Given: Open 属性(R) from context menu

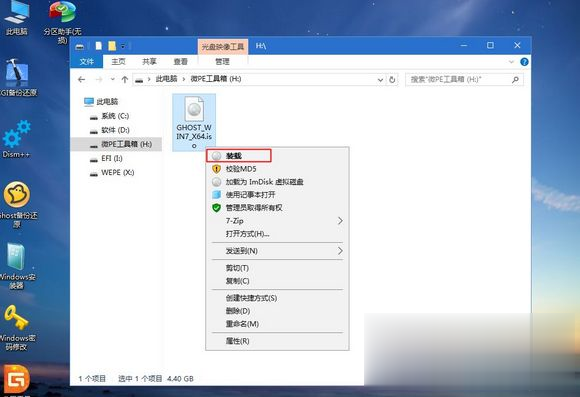Looking at the screenshot, I should pyautogui.click(x=277, y=341).
